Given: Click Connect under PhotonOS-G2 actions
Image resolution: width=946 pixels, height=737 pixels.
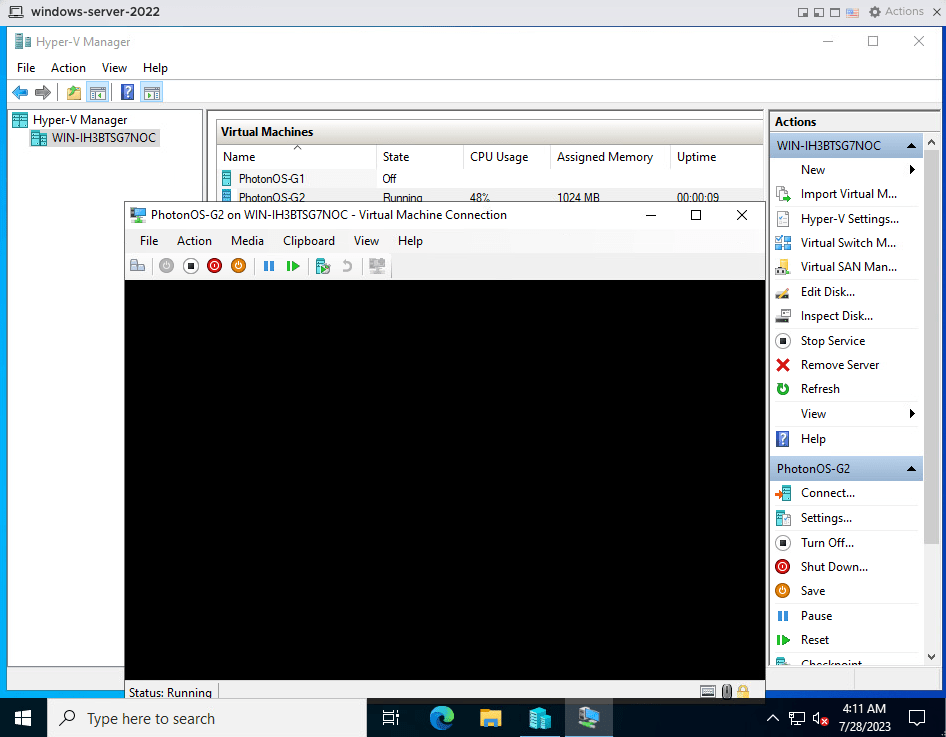Looking at the screenshot, I should click(827, 493).
